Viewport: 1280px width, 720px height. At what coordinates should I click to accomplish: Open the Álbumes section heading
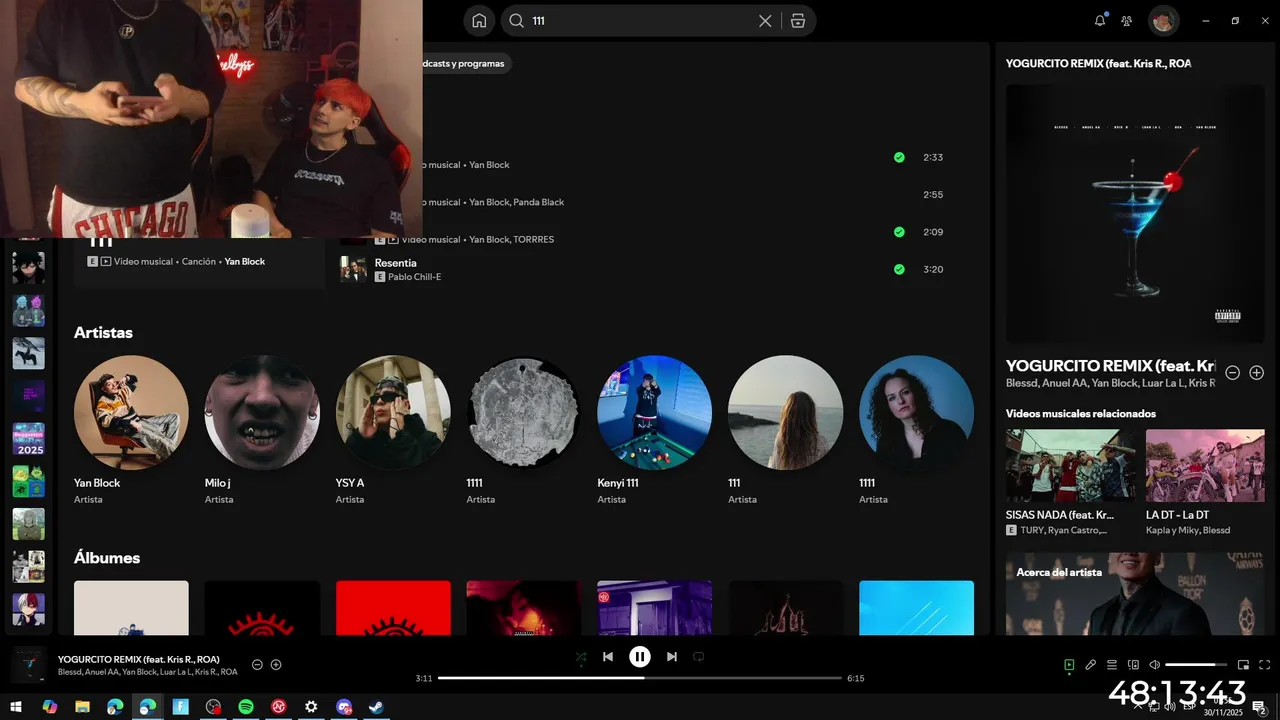tap(107, 558)
